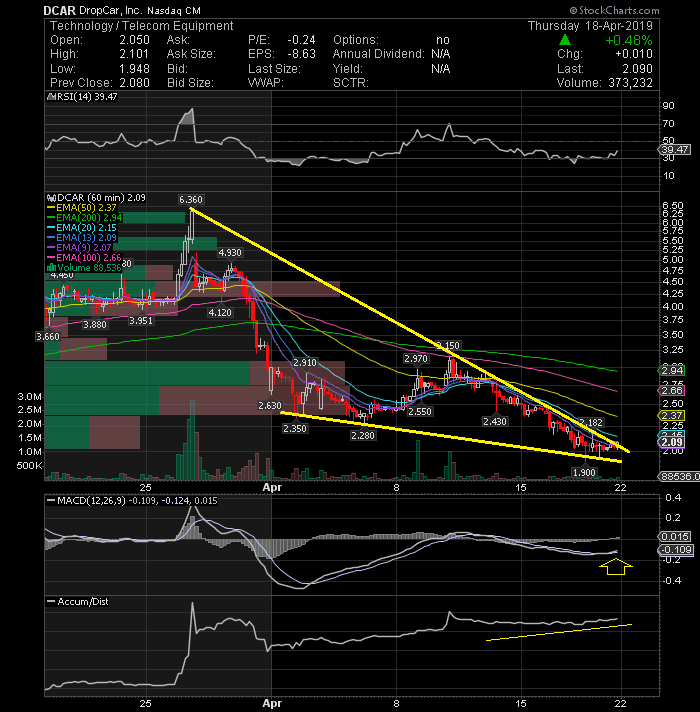Click the small icon beside RSI(14) label
Screen dimensions: 700x712
coord(50,97)
